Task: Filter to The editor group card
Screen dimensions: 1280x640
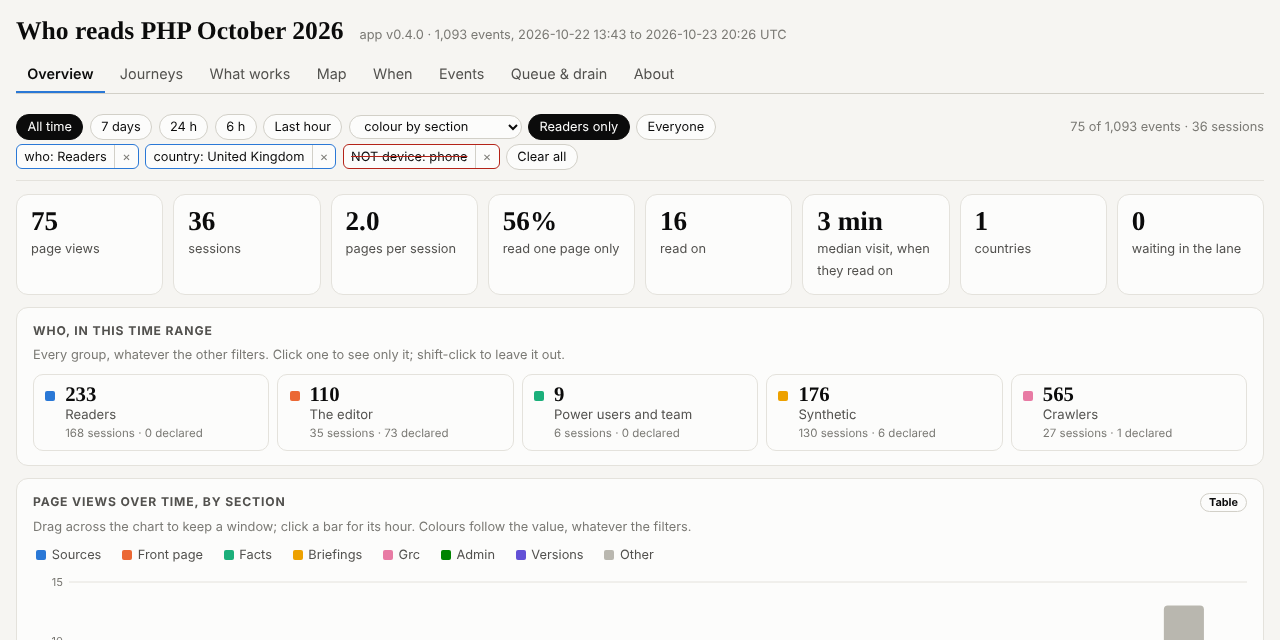Action: pyautogui.click(x=395, y=413)
